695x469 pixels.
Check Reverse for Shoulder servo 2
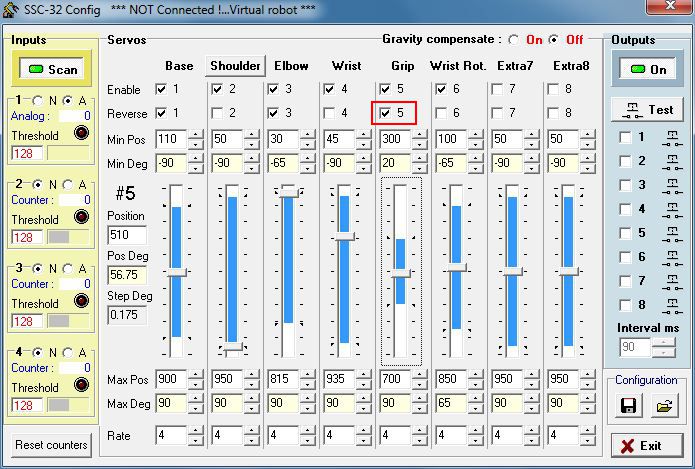[217, 113]
